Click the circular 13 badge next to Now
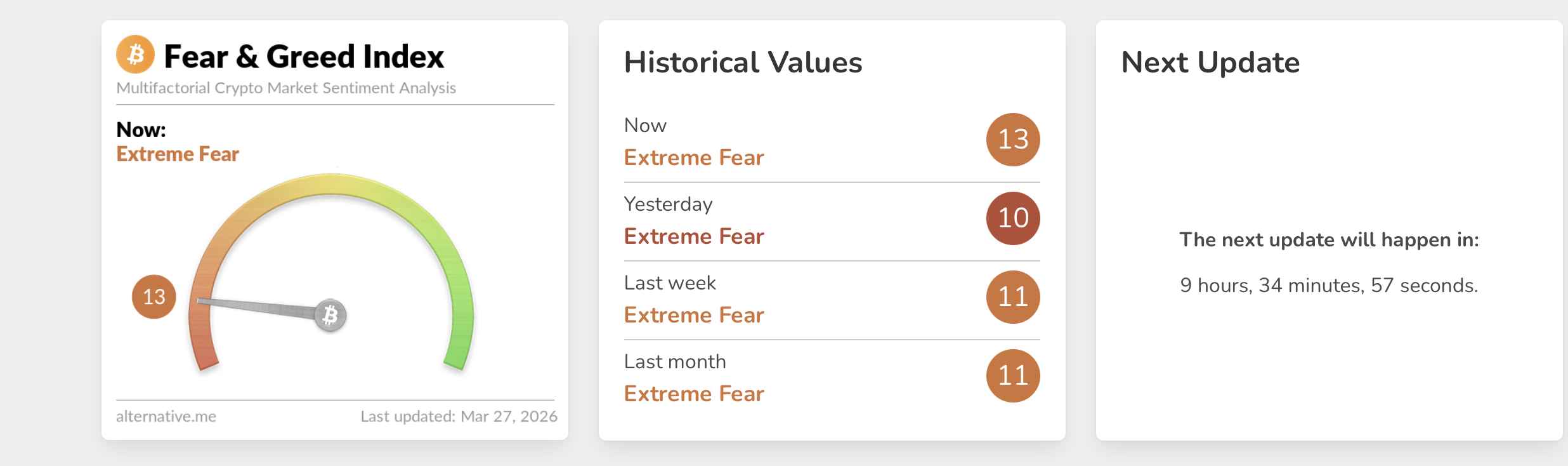 pos(1012,140)
